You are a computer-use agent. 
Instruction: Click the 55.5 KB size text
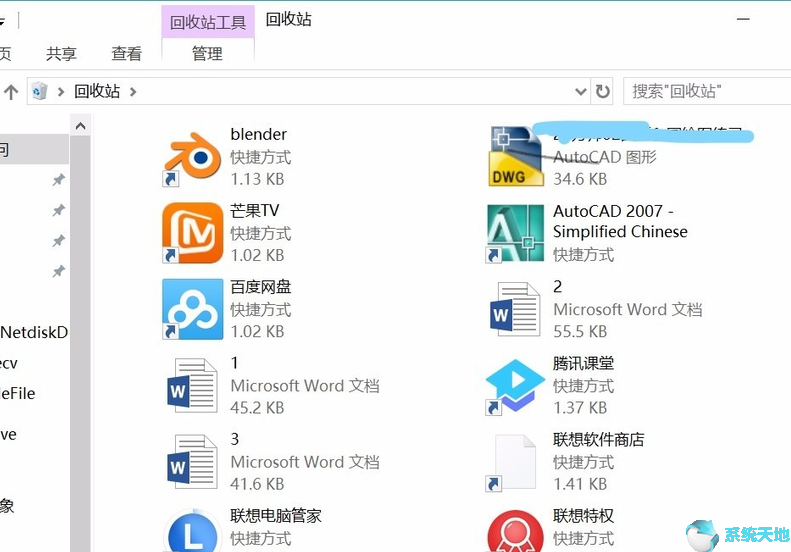coord(580,332)
